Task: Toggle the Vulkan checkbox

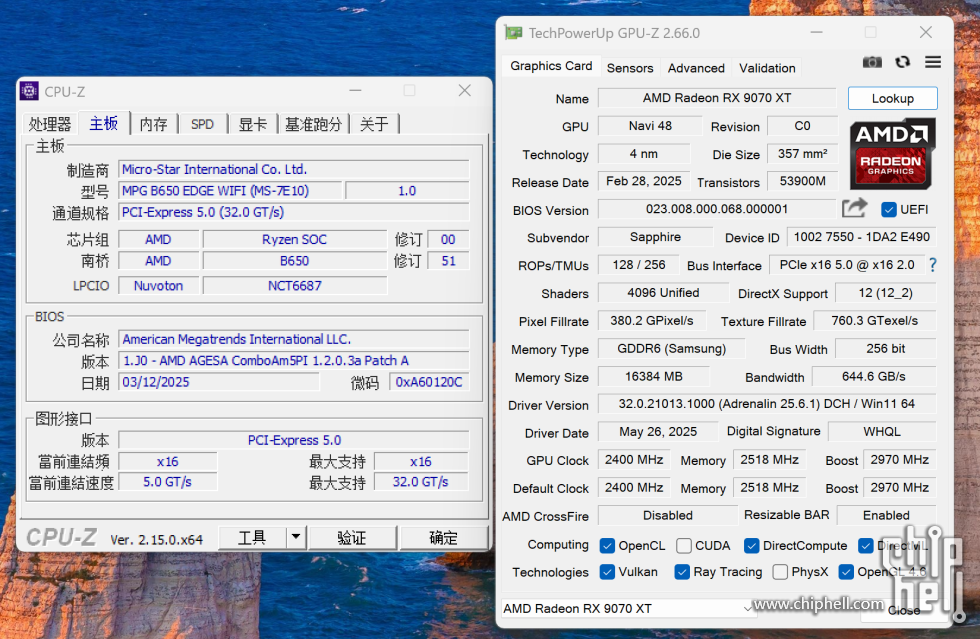Action: pyautogui.click(x=607, y=572)
